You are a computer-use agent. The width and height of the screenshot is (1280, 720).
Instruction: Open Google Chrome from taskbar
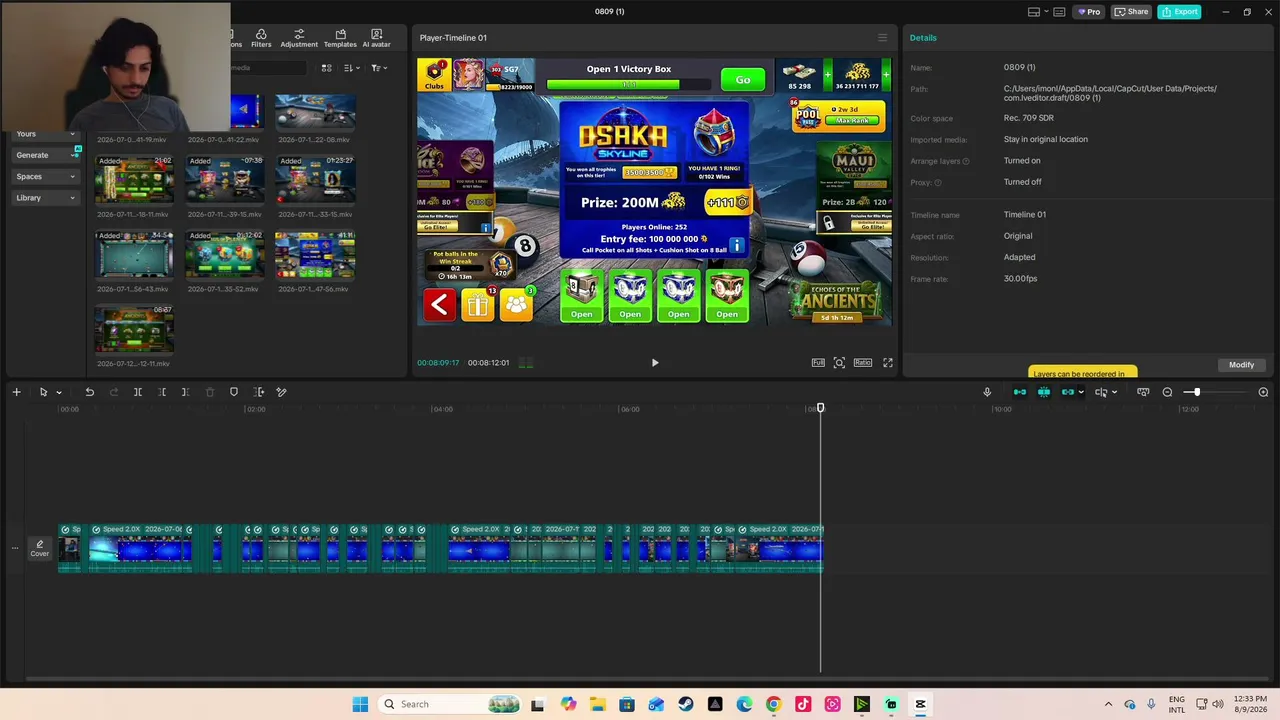tap(773, 704)
